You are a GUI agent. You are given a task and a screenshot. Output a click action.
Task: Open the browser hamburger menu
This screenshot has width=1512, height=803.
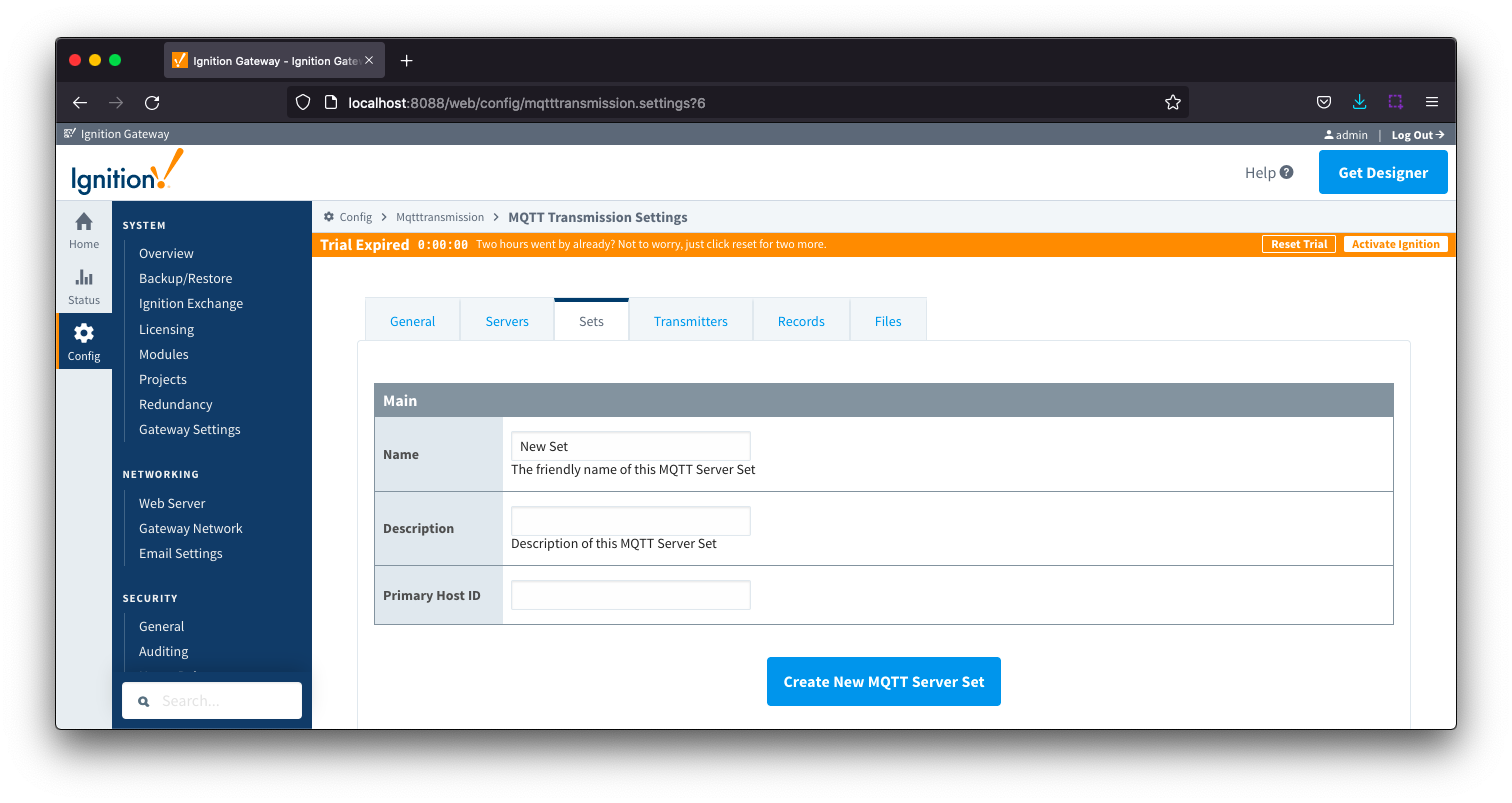pos(1432,102)
